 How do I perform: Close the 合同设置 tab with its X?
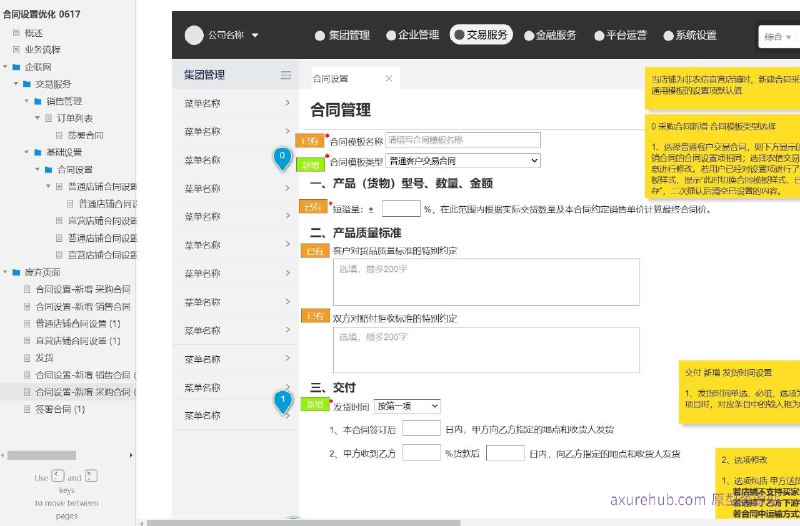[x=389, y=78]
